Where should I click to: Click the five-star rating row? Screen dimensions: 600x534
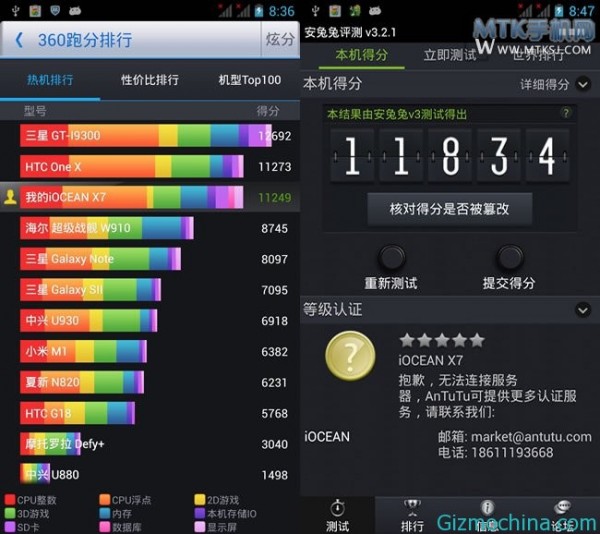[x=442, y=340]
